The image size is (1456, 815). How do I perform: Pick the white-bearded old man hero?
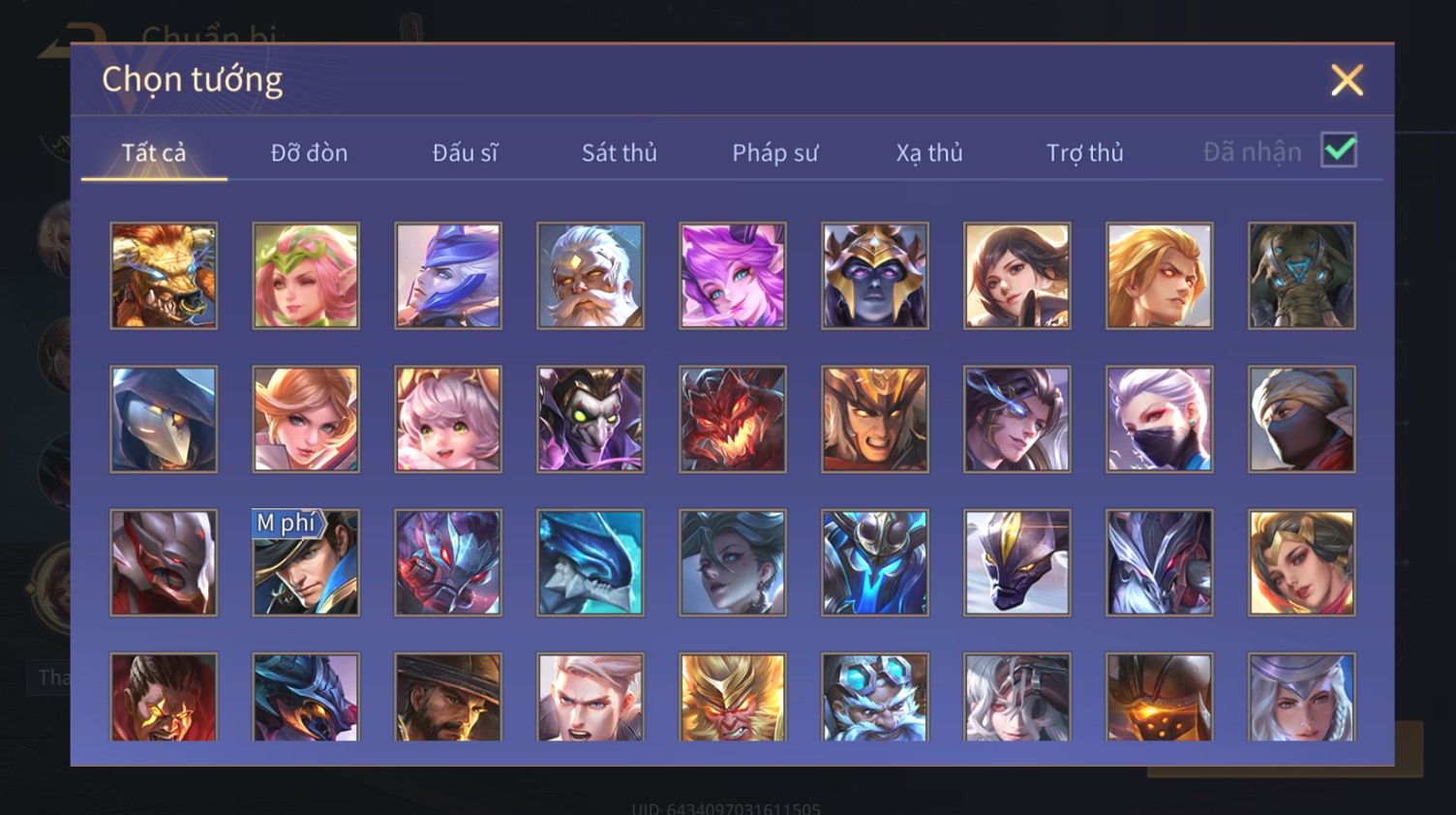pos(591,276)
